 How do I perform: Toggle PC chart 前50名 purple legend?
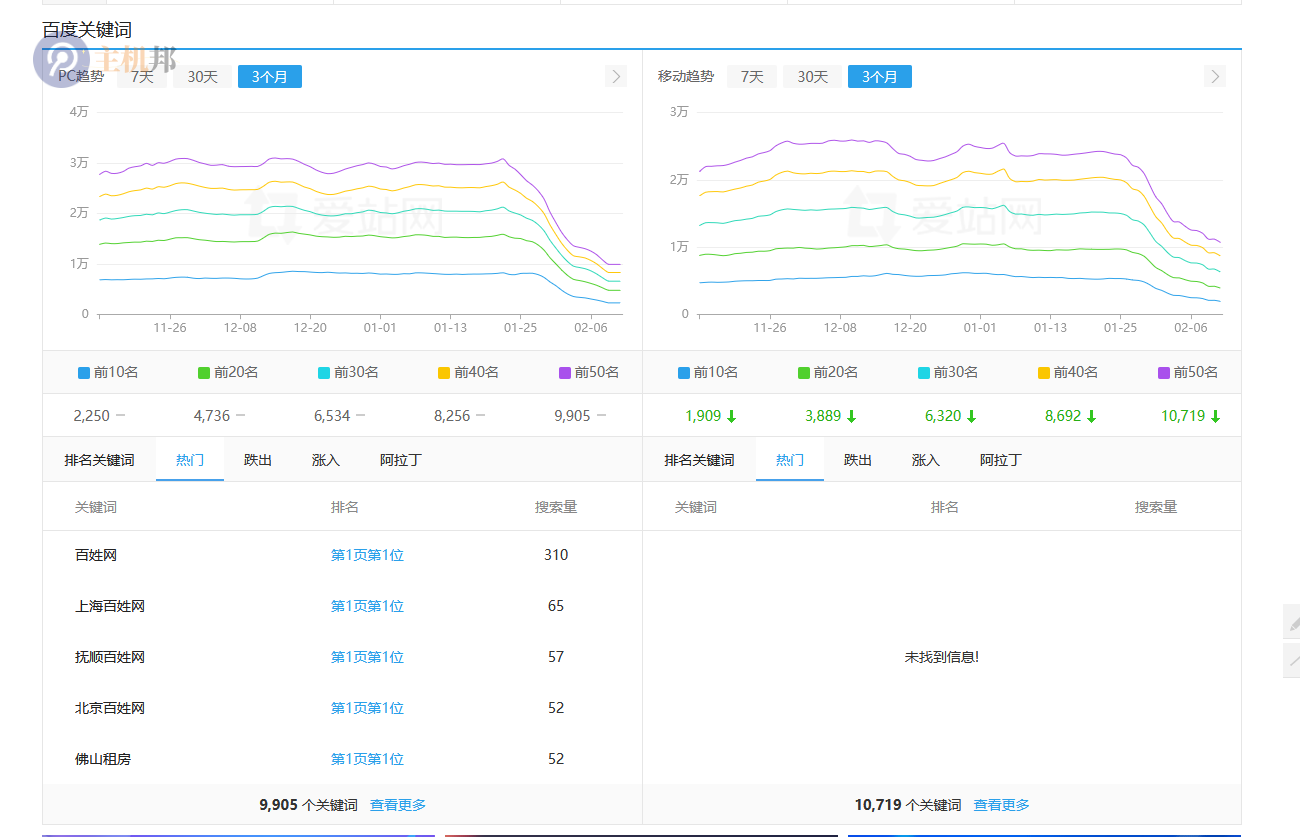tap(588, 372)
